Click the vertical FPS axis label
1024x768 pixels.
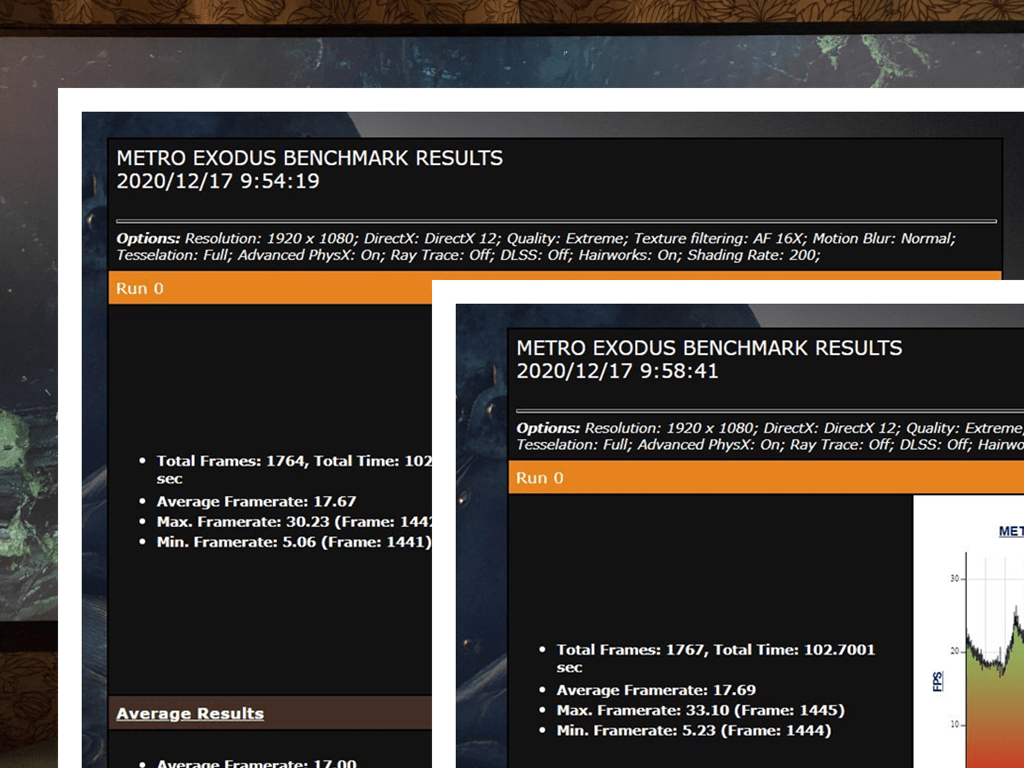tap(938, 682)
